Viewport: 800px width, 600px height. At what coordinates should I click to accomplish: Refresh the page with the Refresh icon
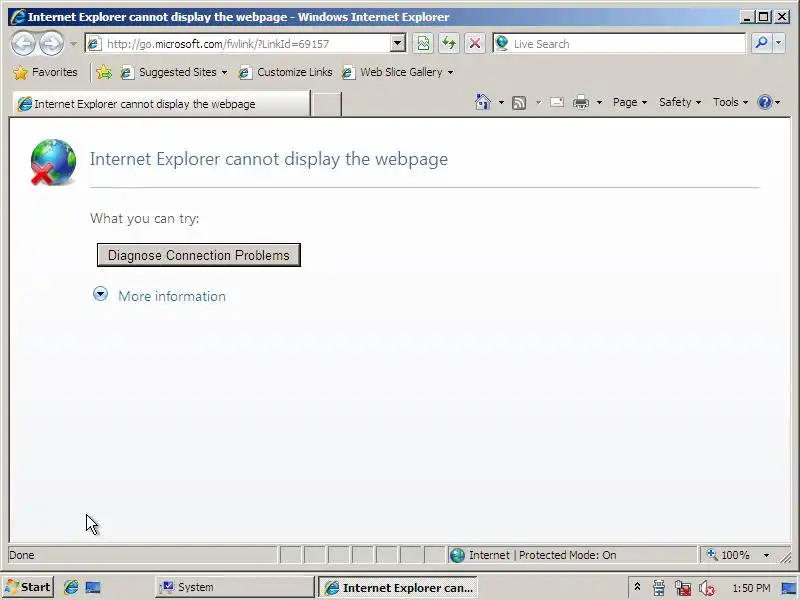pos(449,44)
